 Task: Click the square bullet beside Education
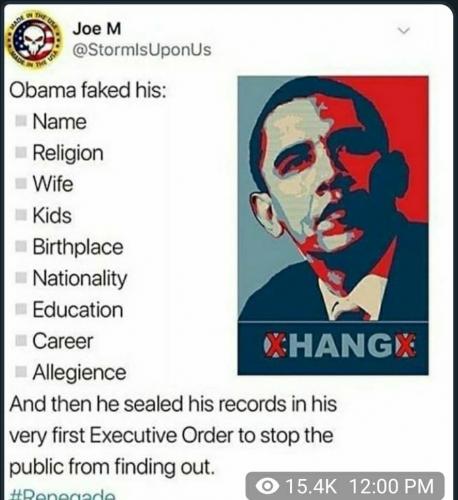[x=21, y=309]
